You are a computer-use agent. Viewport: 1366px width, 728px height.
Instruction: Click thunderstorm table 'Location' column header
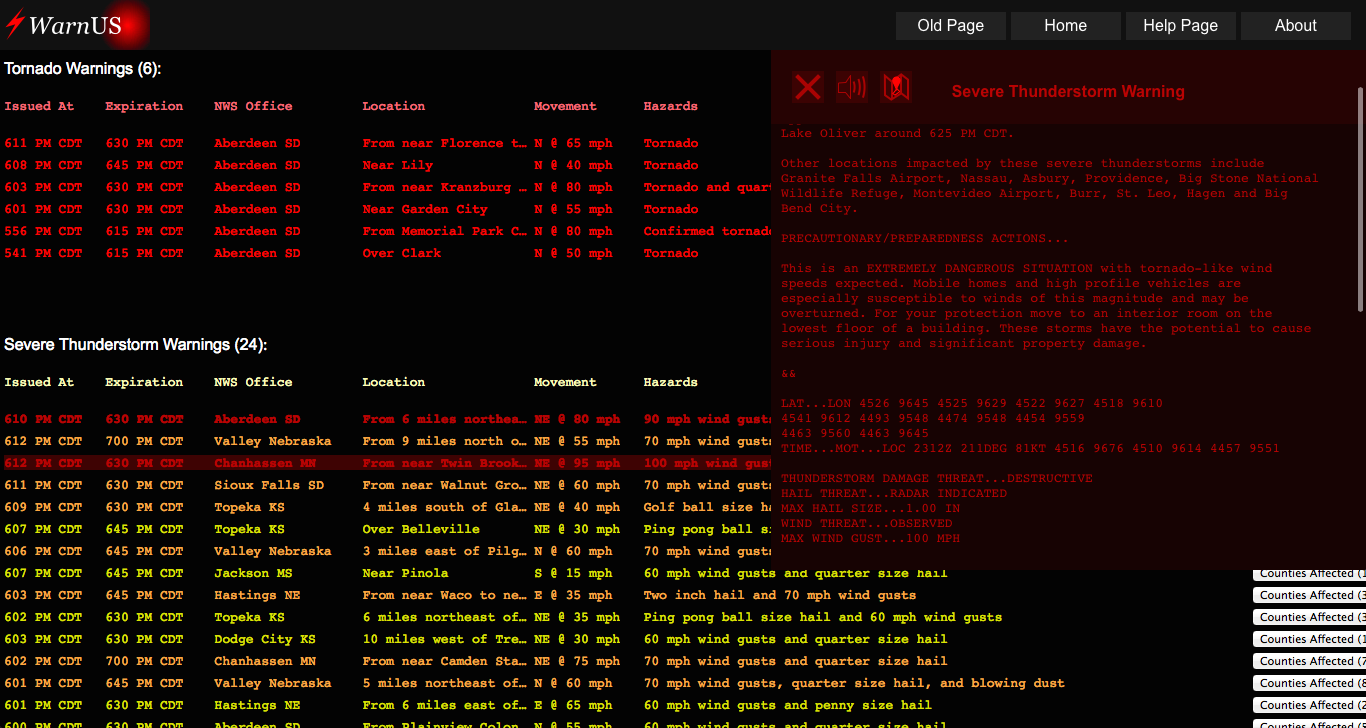[x=394, y=382]
